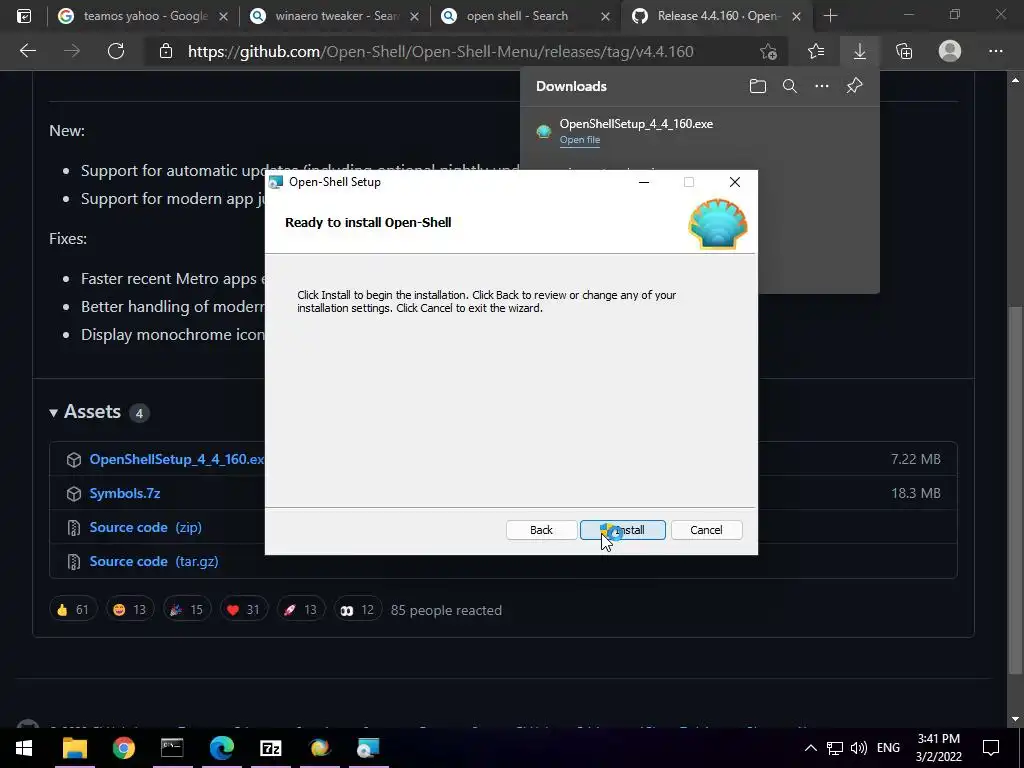Click the page vertical scrollbar thumb
This screenshot has height=768, width=1024.
pos(1015,490)
